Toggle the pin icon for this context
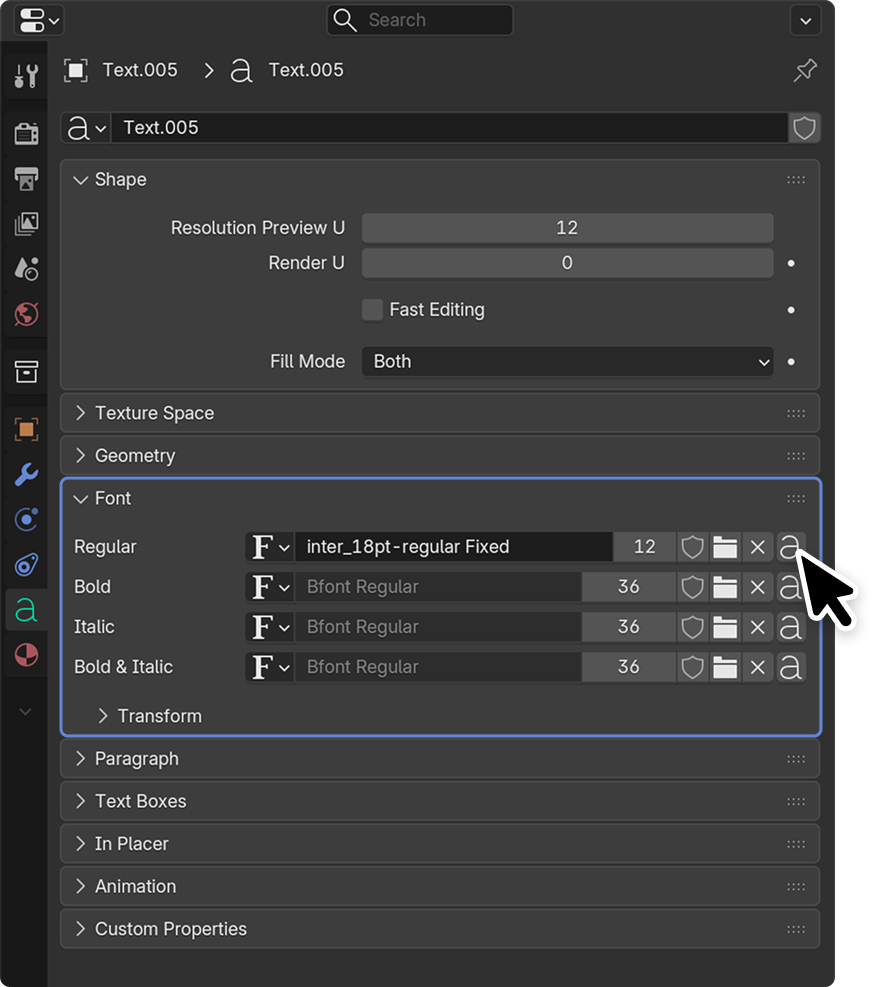This screenshot has height=987, width=890. point(805,70)
